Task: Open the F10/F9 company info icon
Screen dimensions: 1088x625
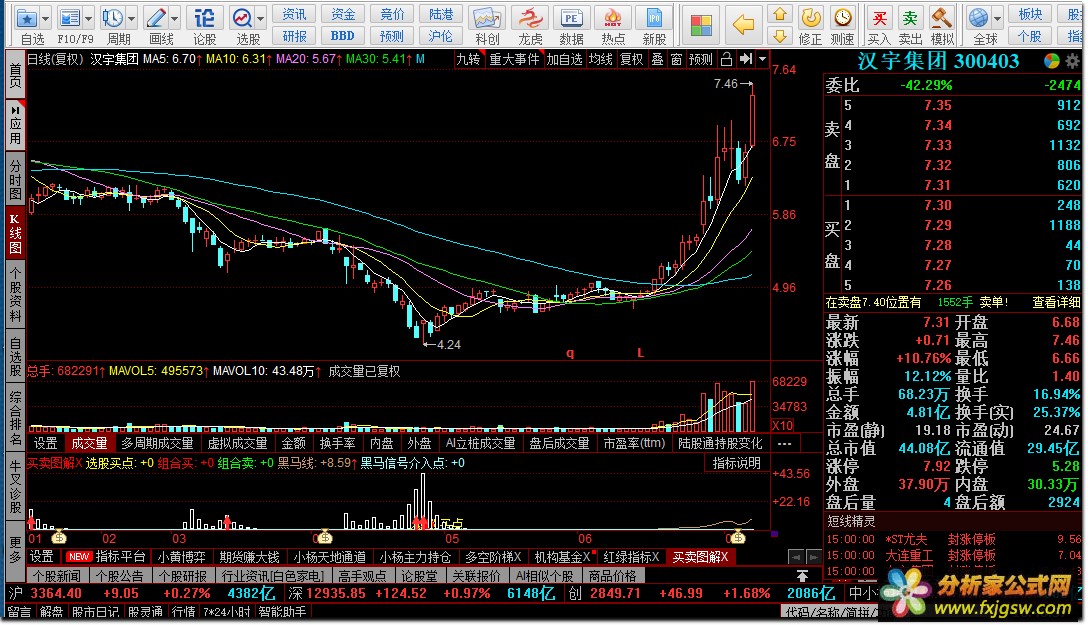Action: pyautogui.click(x=69, y=17)
